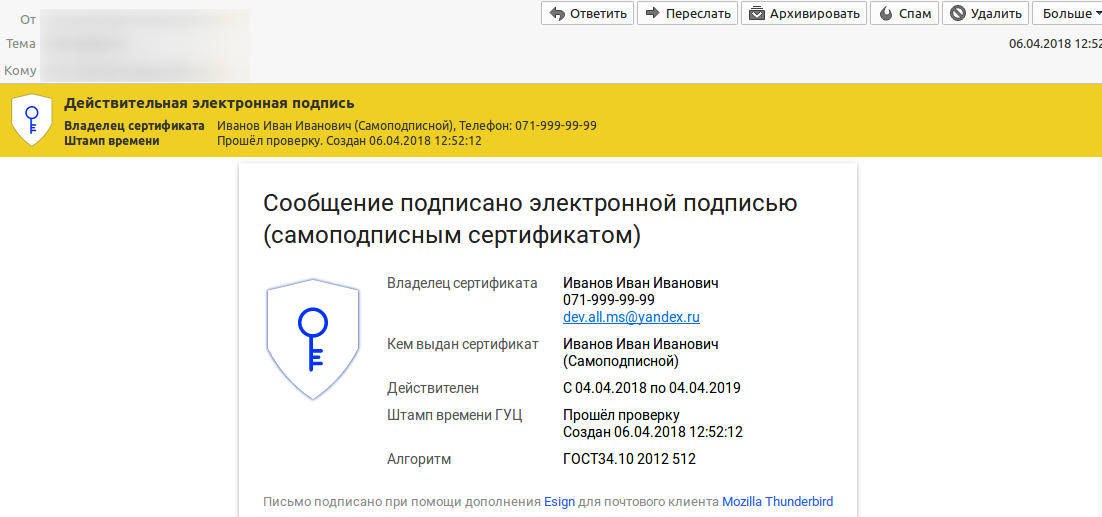This screenshot has height=517, width=1102.
Task: Forward the message with Переслать
Action: tap(687, 13)
